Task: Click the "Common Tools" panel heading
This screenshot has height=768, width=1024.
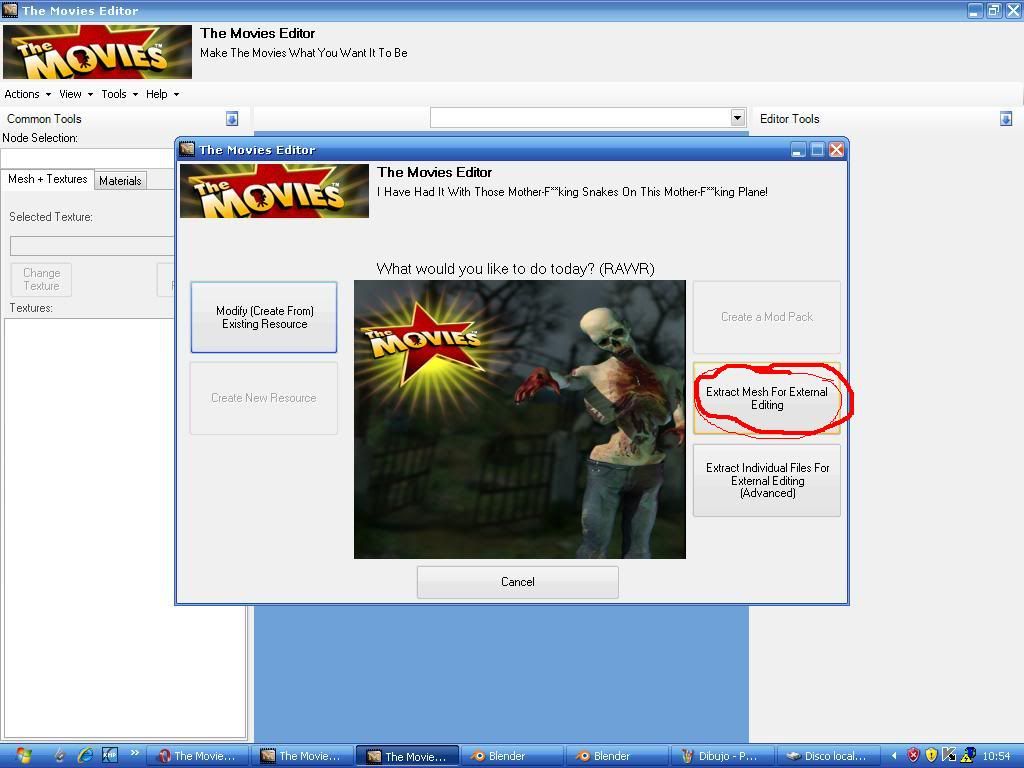Action: click(x=44, y=119)
